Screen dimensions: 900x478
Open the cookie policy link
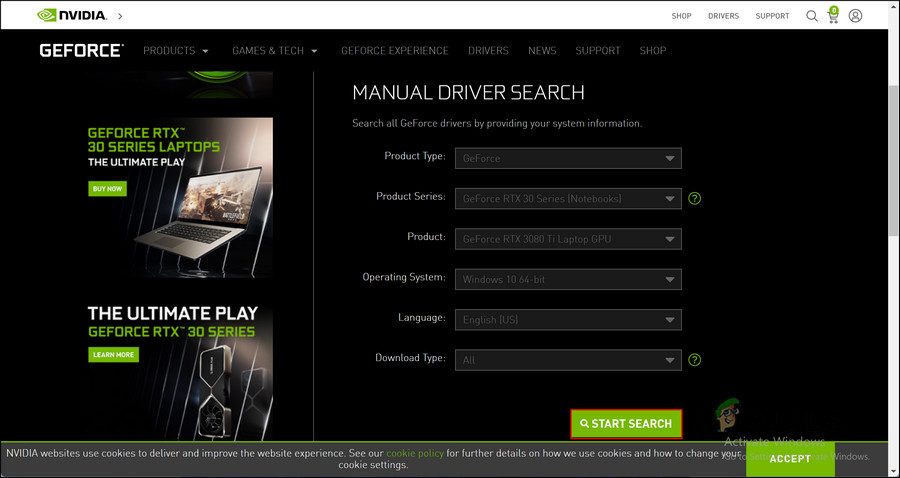415,453
